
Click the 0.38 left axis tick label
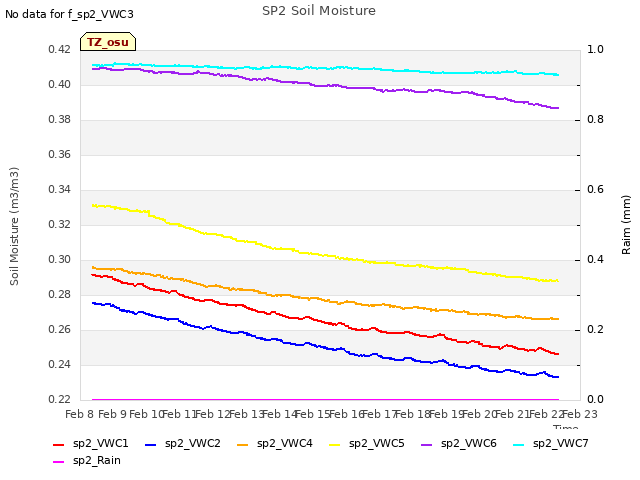coord(60,120)
